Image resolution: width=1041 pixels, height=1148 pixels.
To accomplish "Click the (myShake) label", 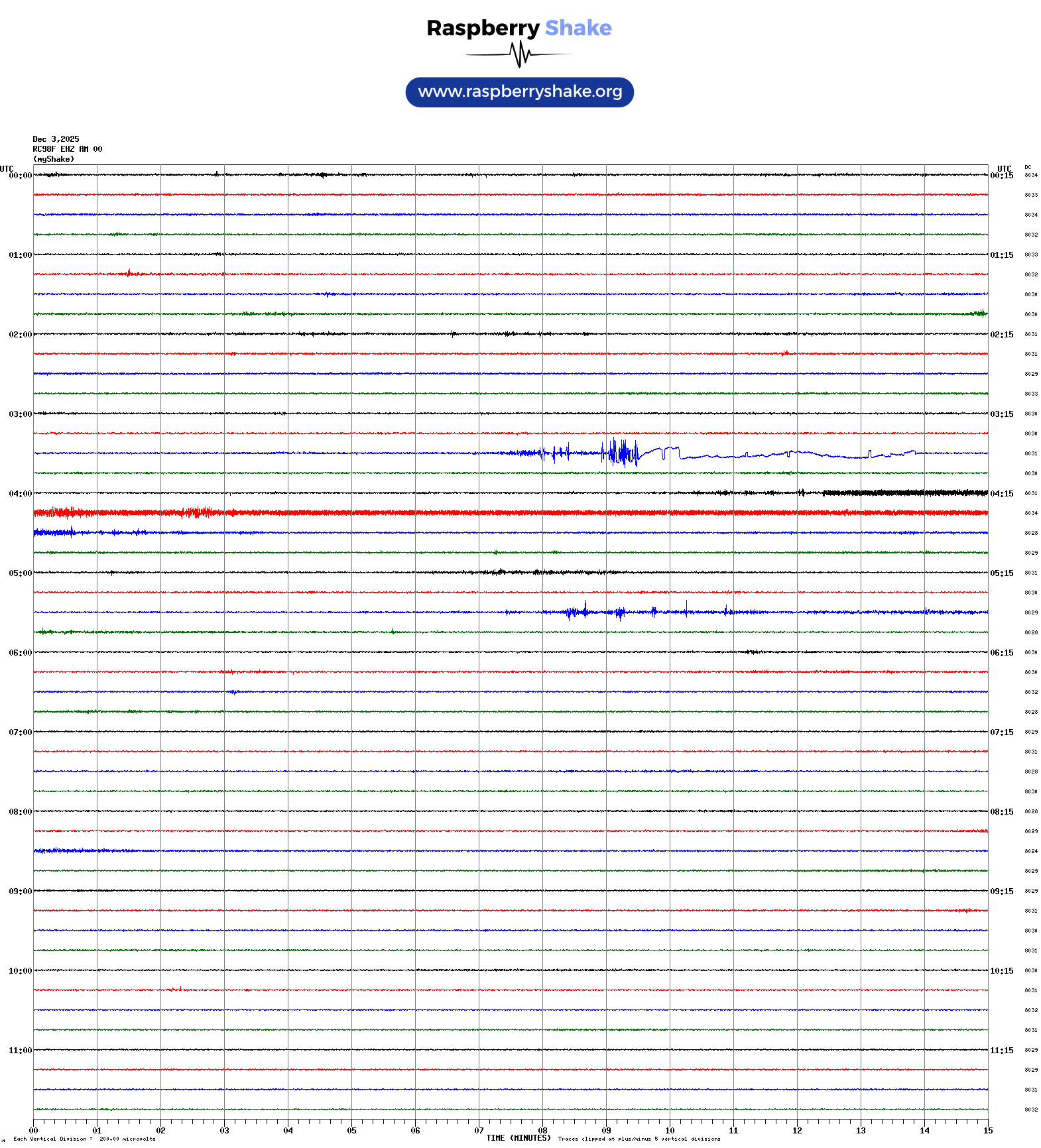I will coord(54,159).
